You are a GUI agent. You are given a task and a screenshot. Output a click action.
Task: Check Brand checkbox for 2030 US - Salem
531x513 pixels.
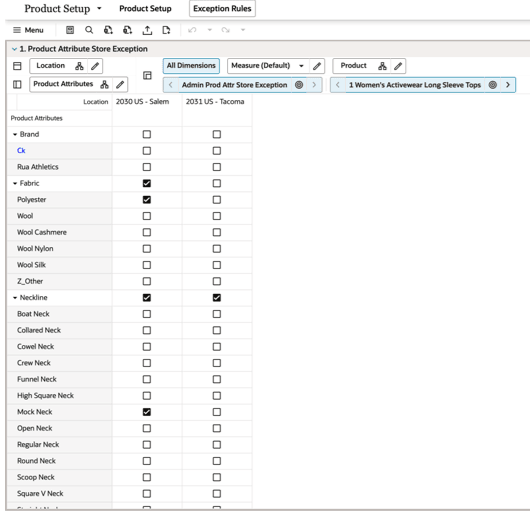point(147,134)
